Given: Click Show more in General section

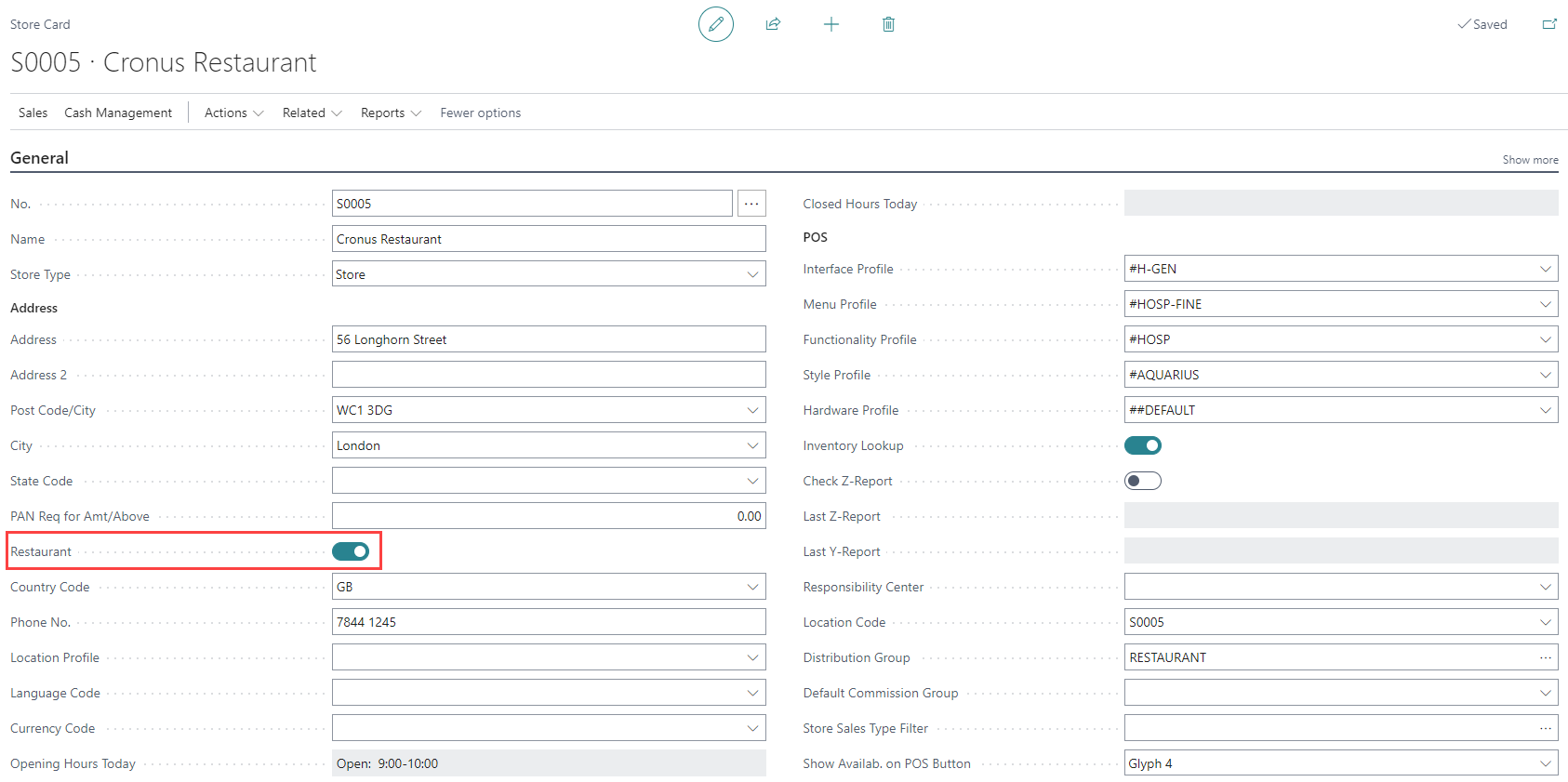Looking at the screenshot, I should (1530, 160).
